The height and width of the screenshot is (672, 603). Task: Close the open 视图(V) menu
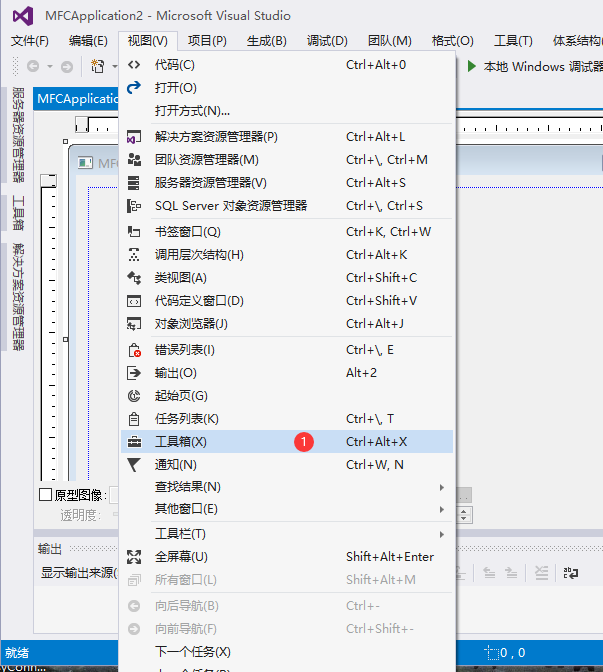tap(148, 41)
